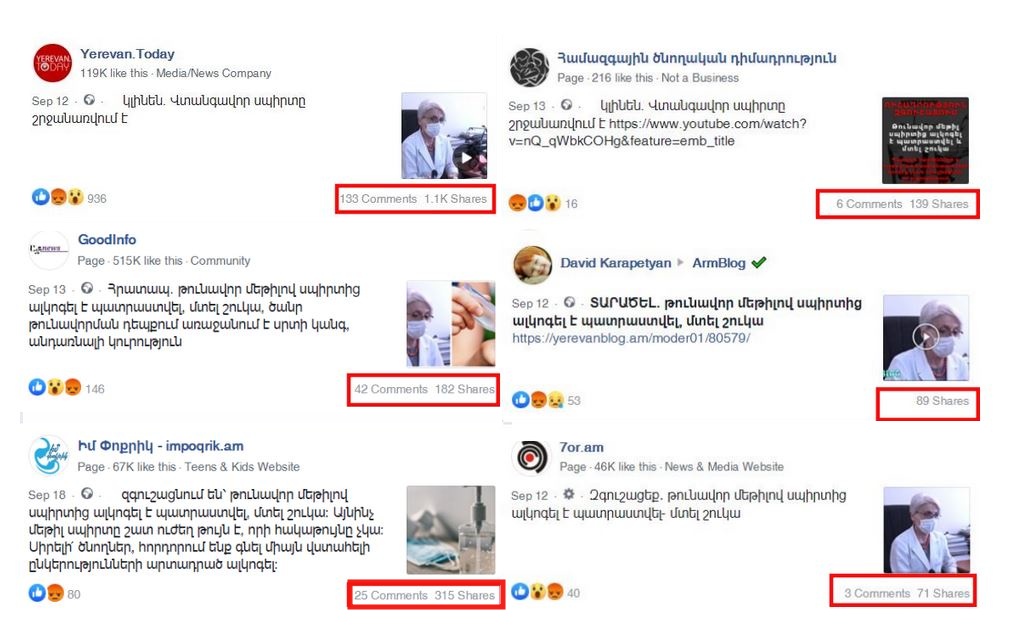Click the ArmBlog group name link
The width and height of the screenshot is (1025, 631).
pyautogui.click(x=718, y=263)
